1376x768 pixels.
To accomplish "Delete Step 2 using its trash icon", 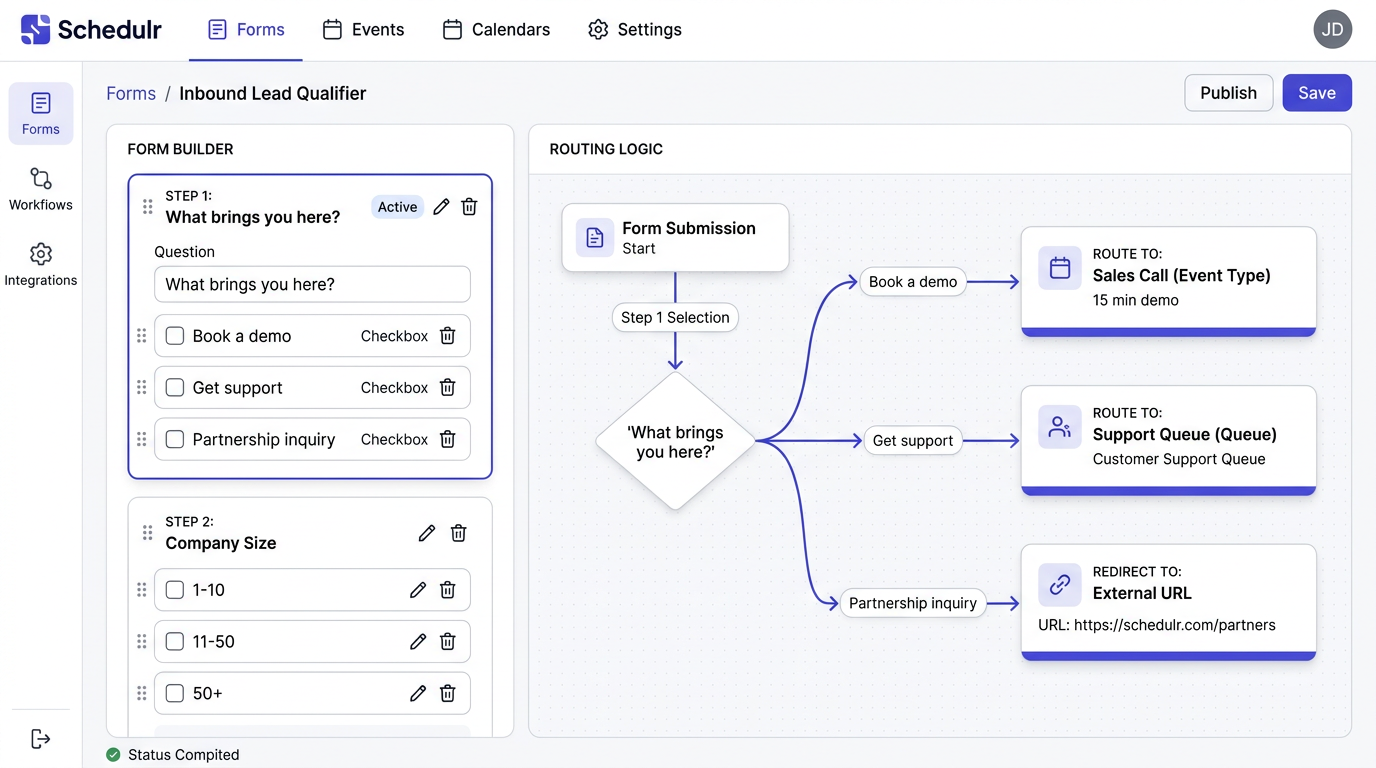I will (458, 533).
